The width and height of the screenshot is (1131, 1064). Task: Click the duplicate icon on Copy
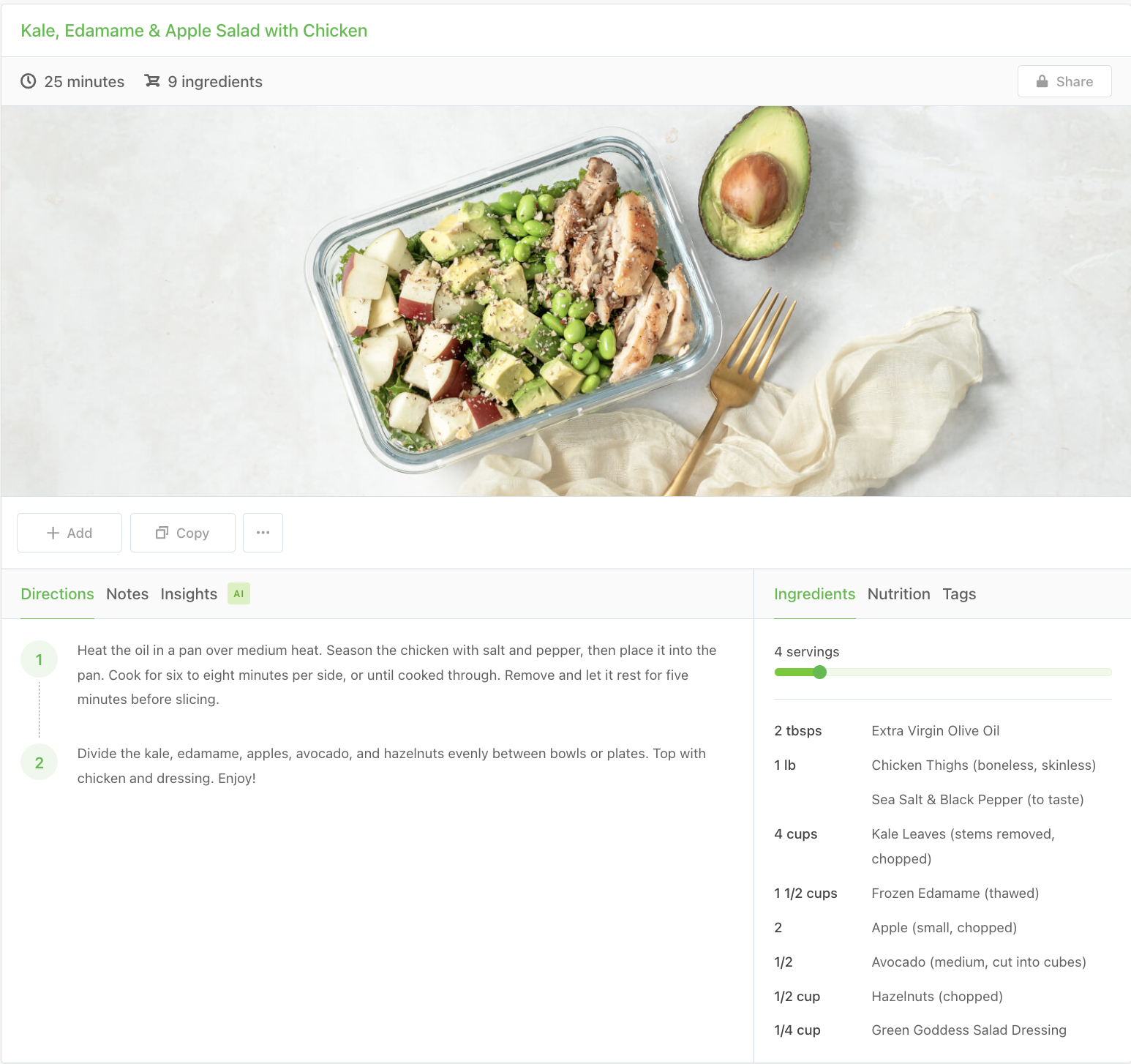[162, 533]
